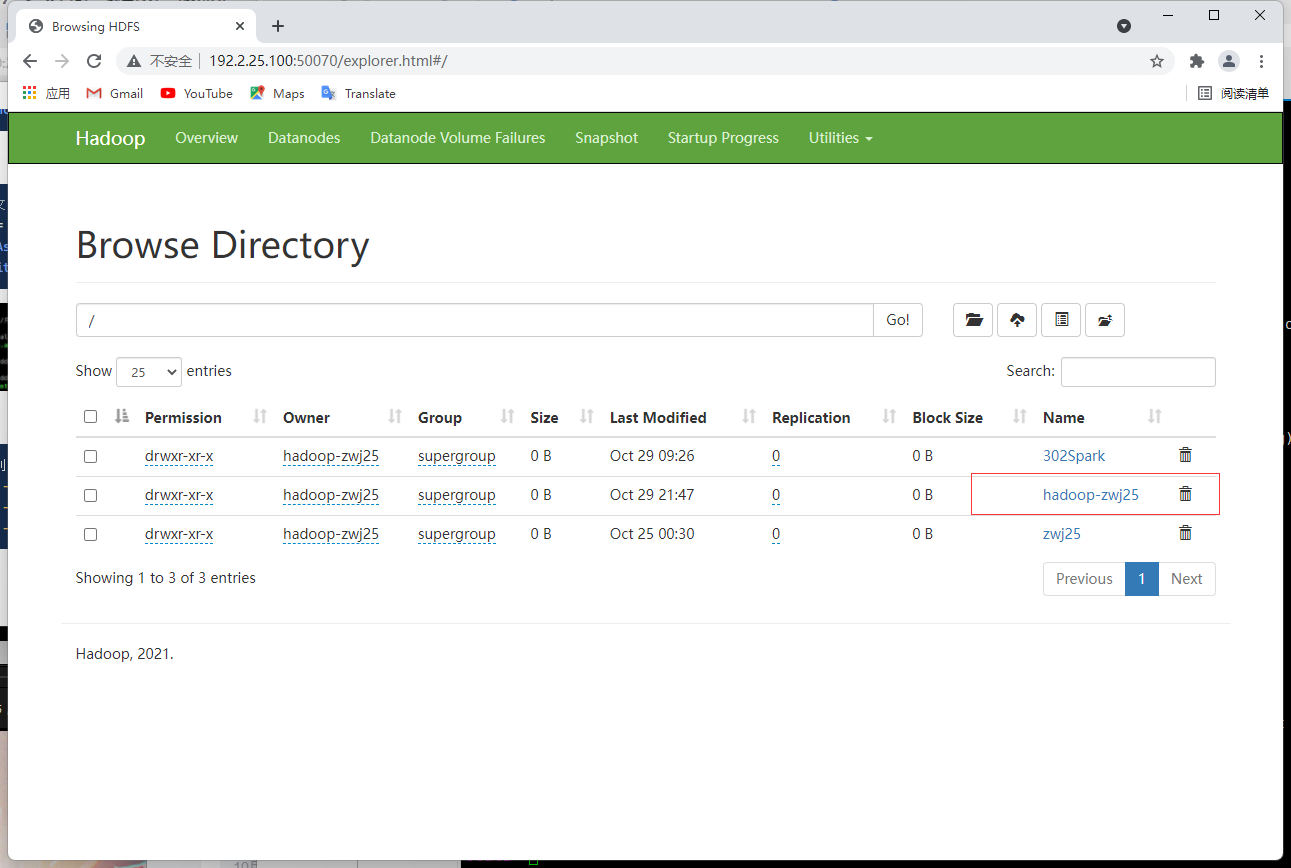Toggle the select-all checkbox in table header
This screenshot has height=868, width=1291.
coord(91,417)
